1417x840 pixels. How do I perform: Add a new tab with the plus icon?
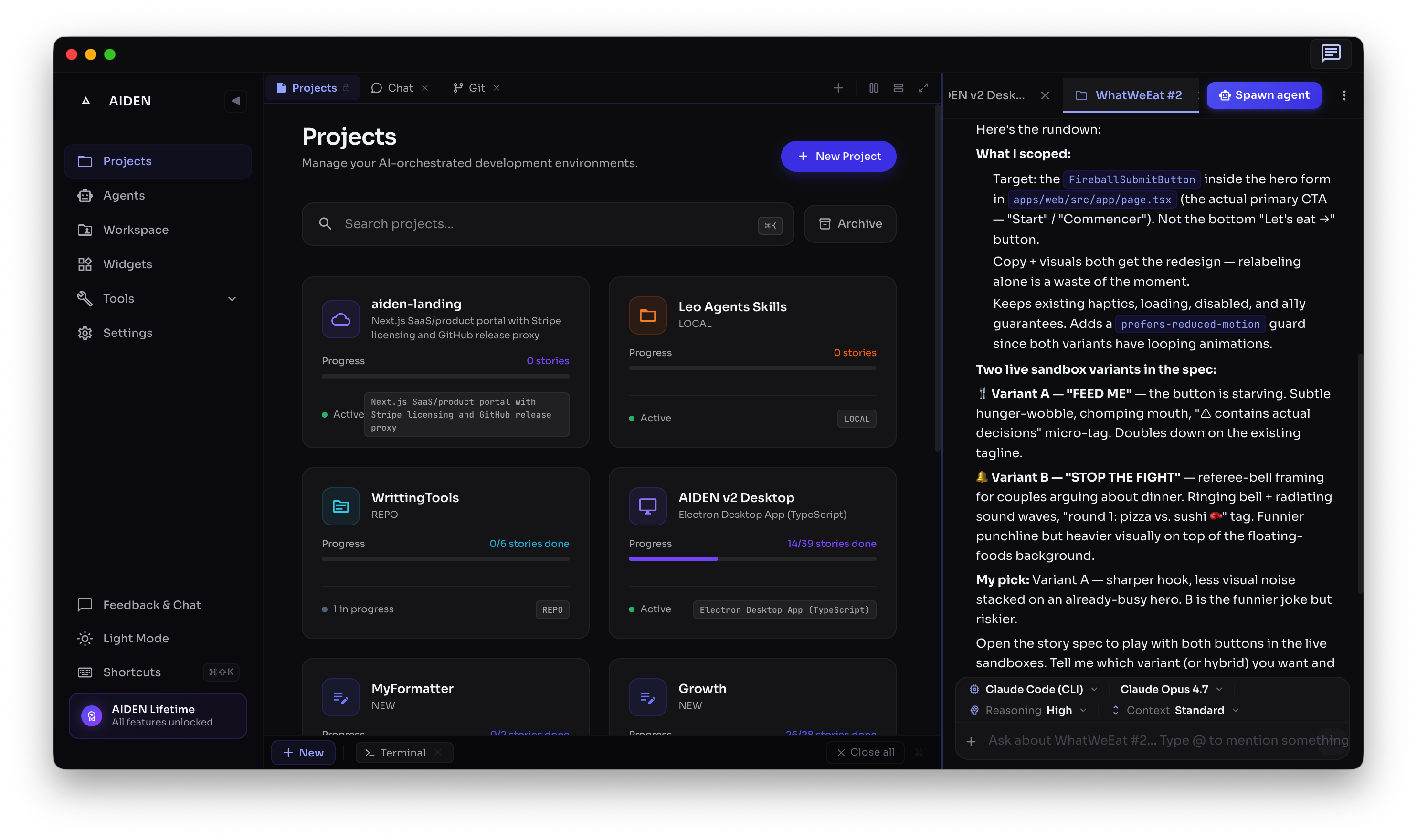point(838,88)
